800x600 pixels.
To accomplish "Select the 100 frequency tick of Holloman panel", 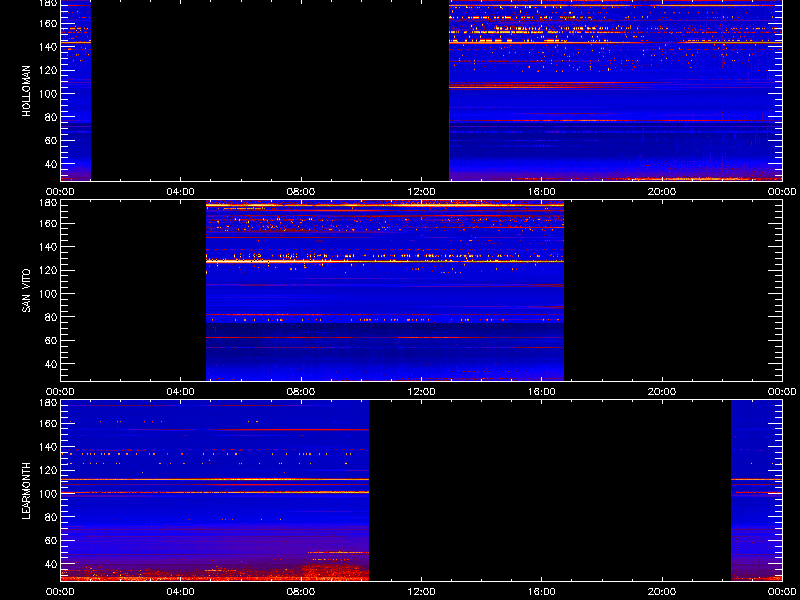I will 50,93.
